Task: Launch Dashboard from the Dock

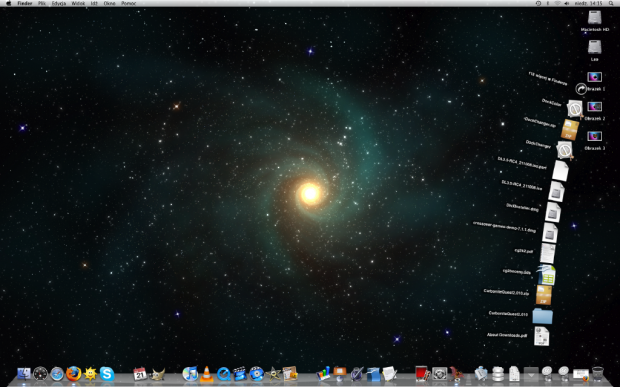Action: click(40, 374)
